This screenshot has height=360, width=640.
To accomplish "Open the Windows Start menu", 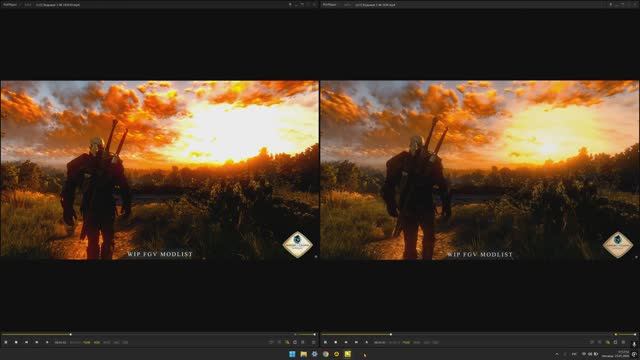I will pyautogui.click(x=292, y=354).
